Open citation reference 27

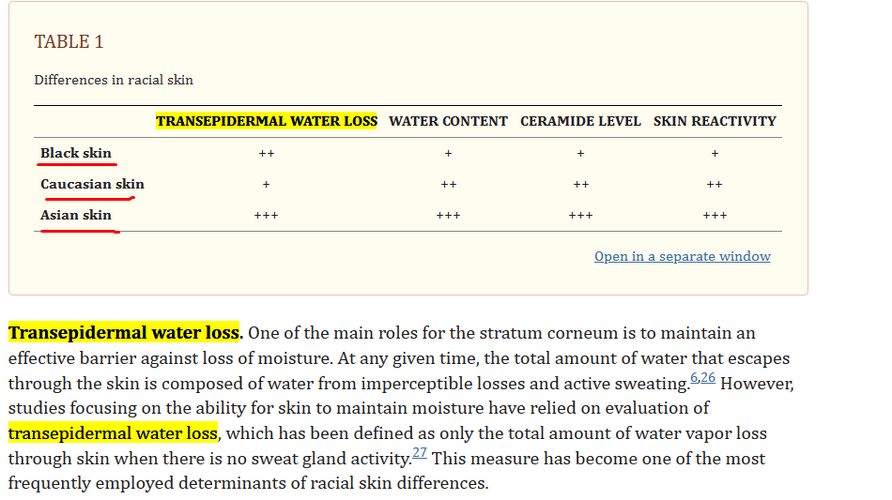pos(419,453)
